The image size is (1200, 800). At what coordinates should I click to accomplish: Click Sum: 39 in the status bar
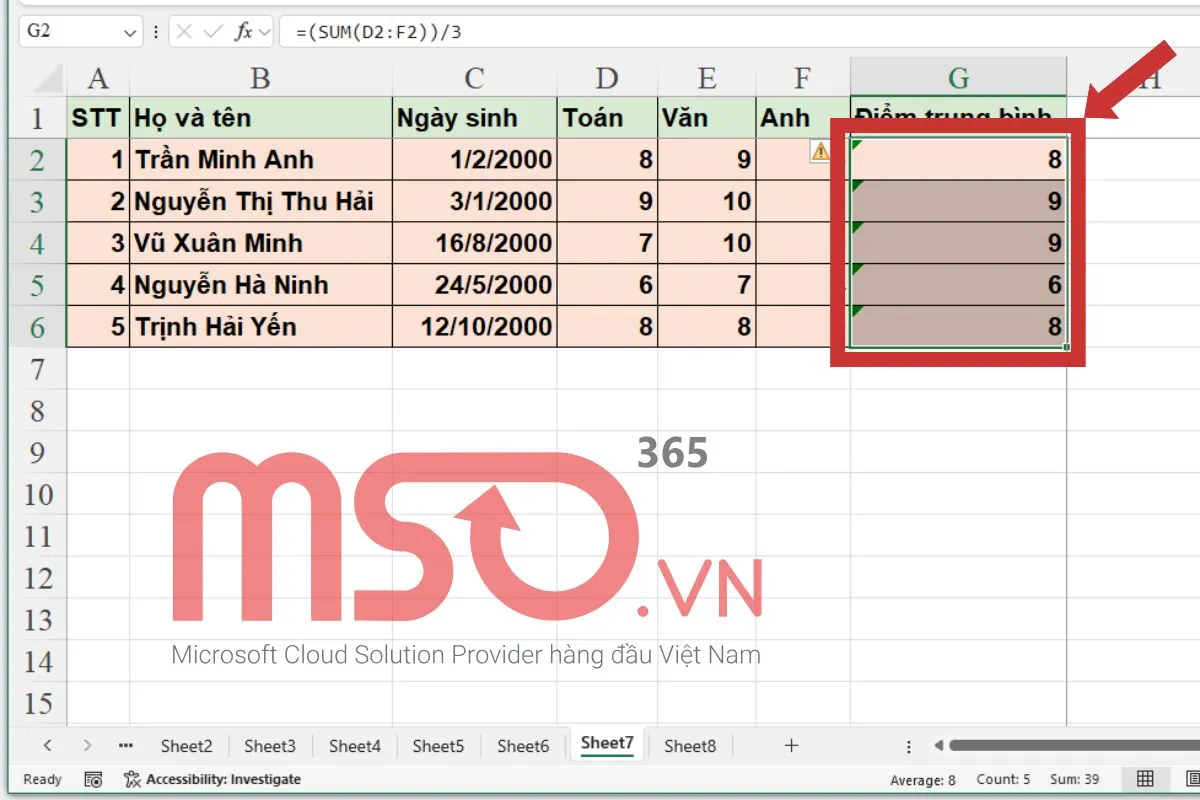(x=1073, y=779)
